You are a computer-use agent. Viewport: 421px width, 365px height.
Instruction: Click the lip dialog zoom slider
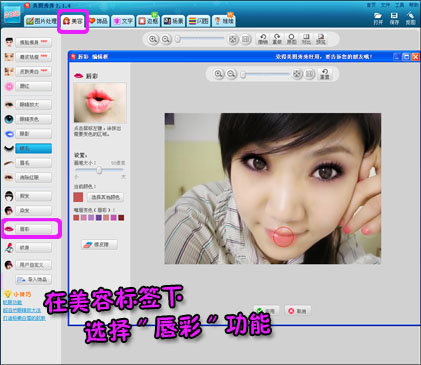pos(243,74)
